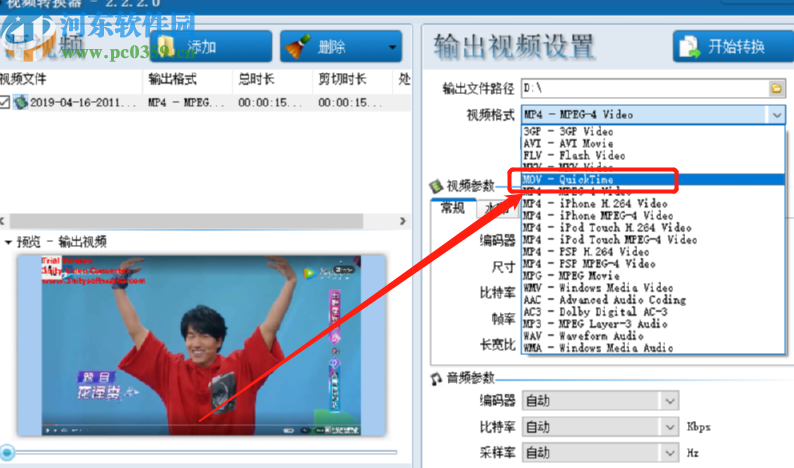794x468 pixels.
Task: Collapse the 预览 - 输出视频 panel
Action: tap(8, 242)
